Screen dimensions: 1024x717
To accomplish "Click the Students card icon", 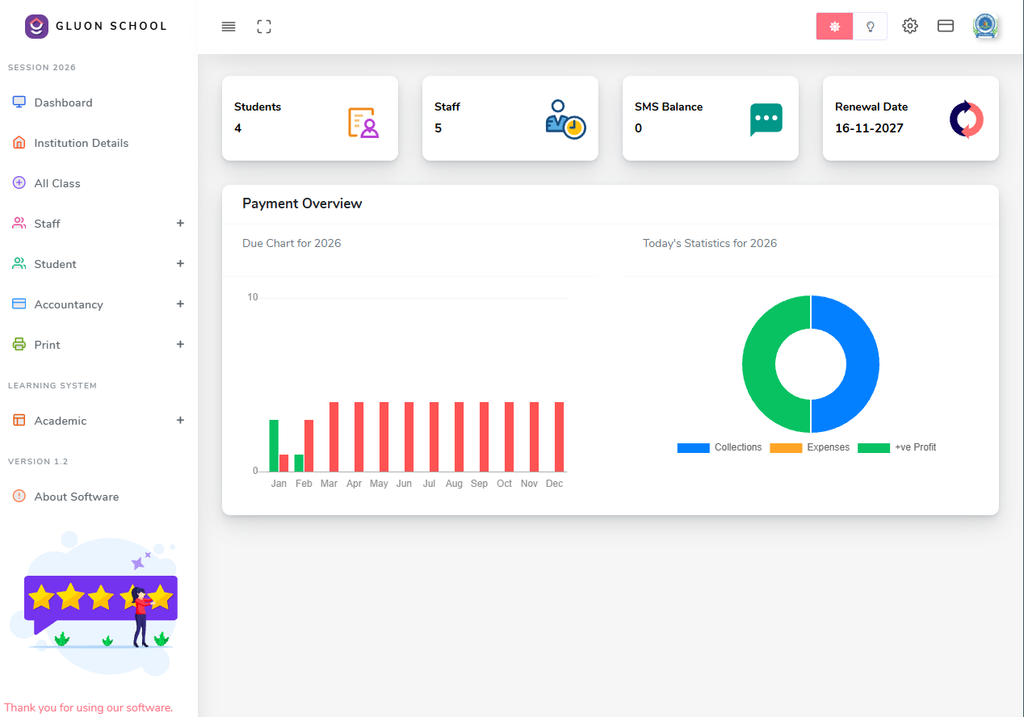I will click(363, 122).
